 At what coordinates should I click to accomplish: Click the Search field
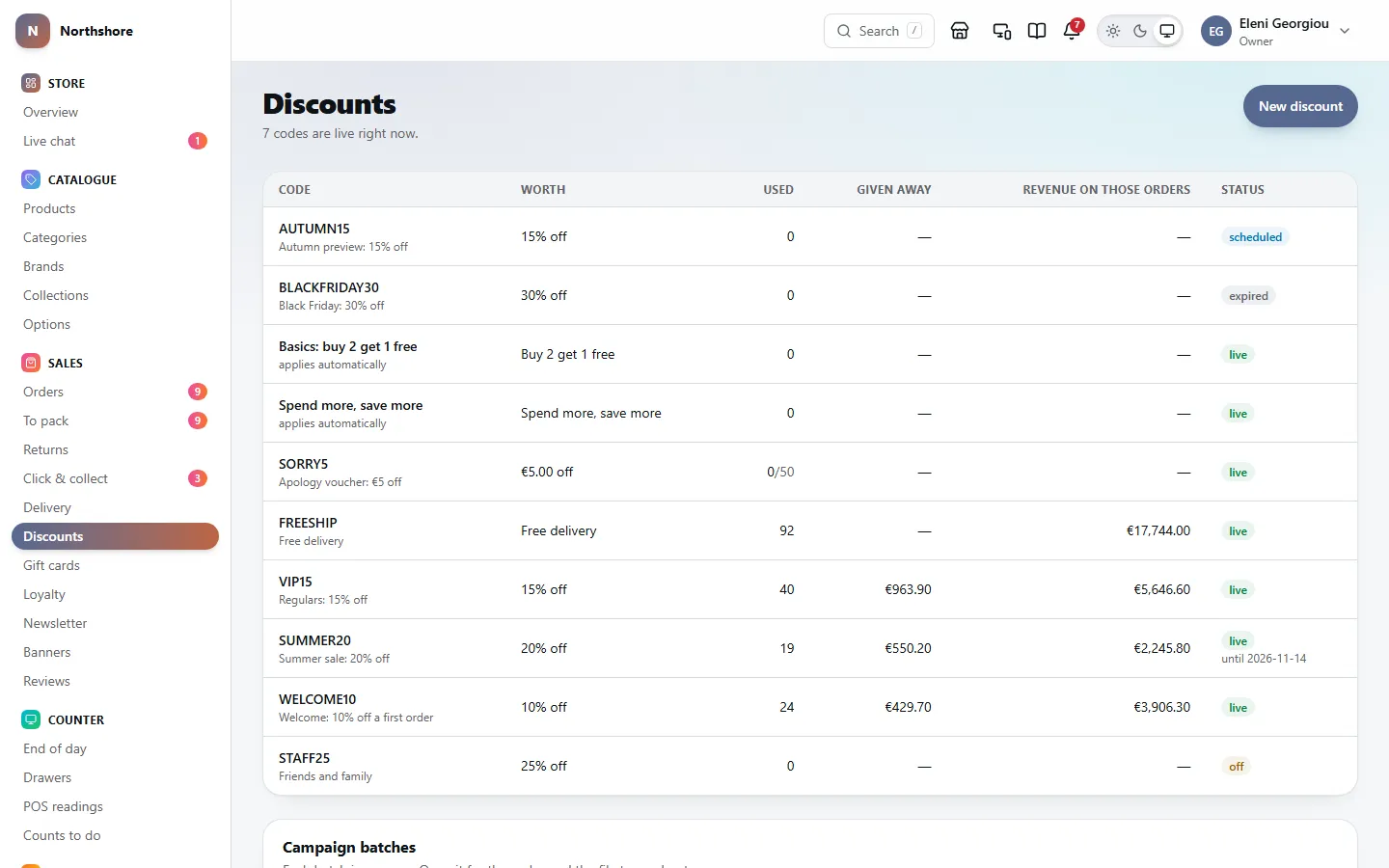[879, 31]
